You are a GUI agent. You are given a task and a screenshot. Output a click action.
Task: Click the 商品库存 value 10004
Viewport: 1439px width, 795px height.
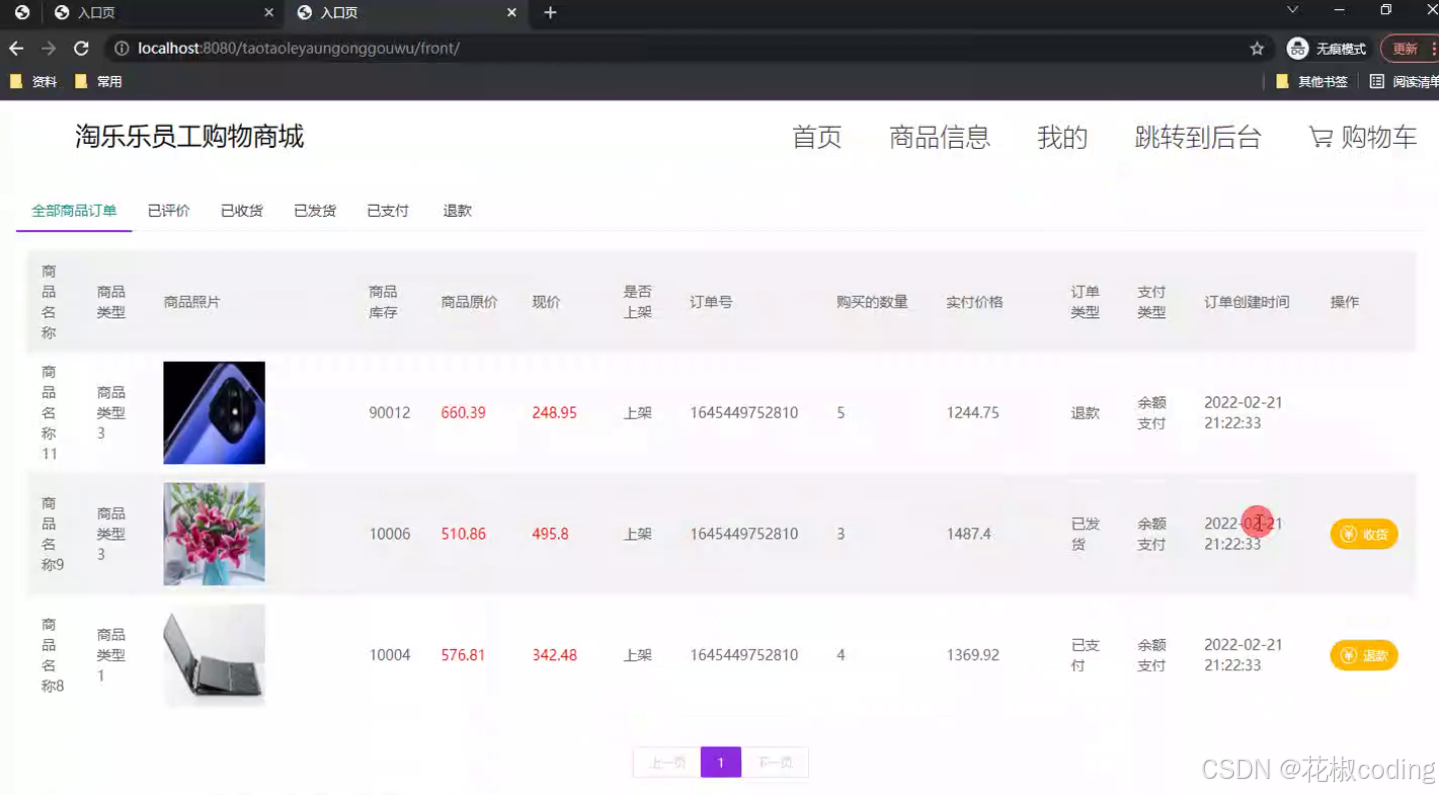click(390, 655)
